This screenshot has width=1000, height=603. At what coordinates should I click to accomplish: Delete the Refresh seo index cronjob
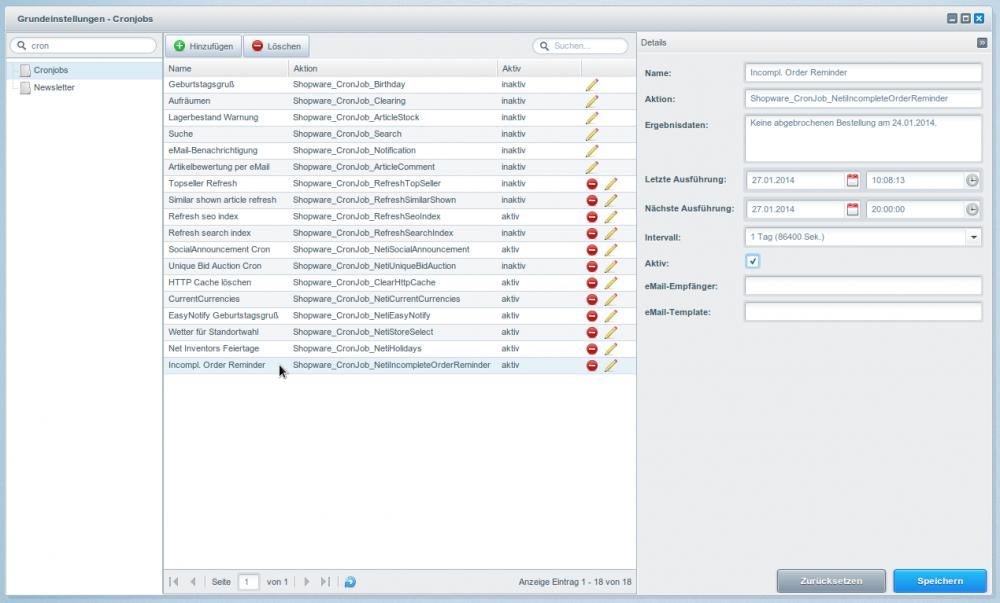[592, 217]
